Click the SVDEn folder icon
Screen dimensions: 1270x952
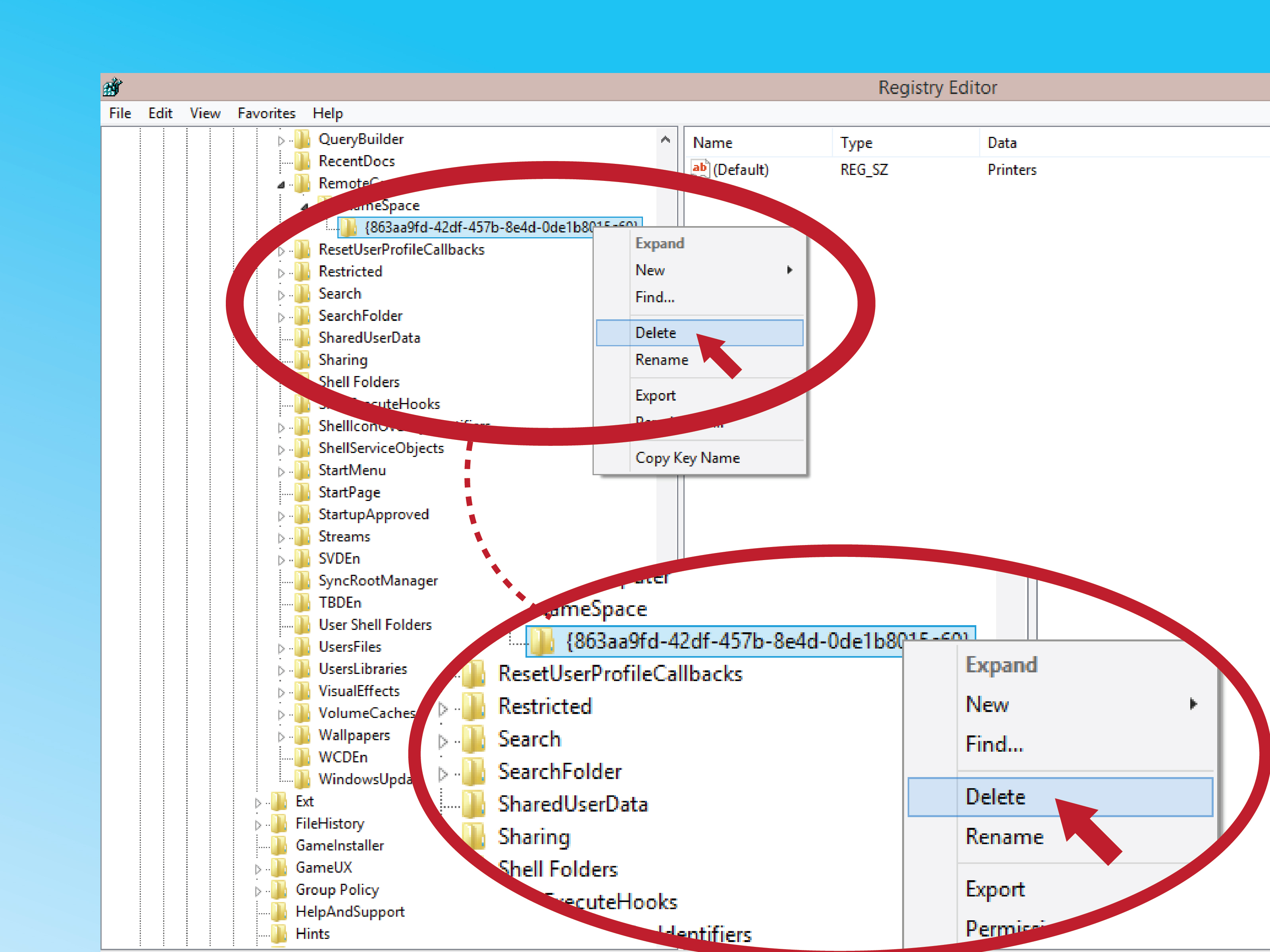pyautogui.click(x=302, y=559)
